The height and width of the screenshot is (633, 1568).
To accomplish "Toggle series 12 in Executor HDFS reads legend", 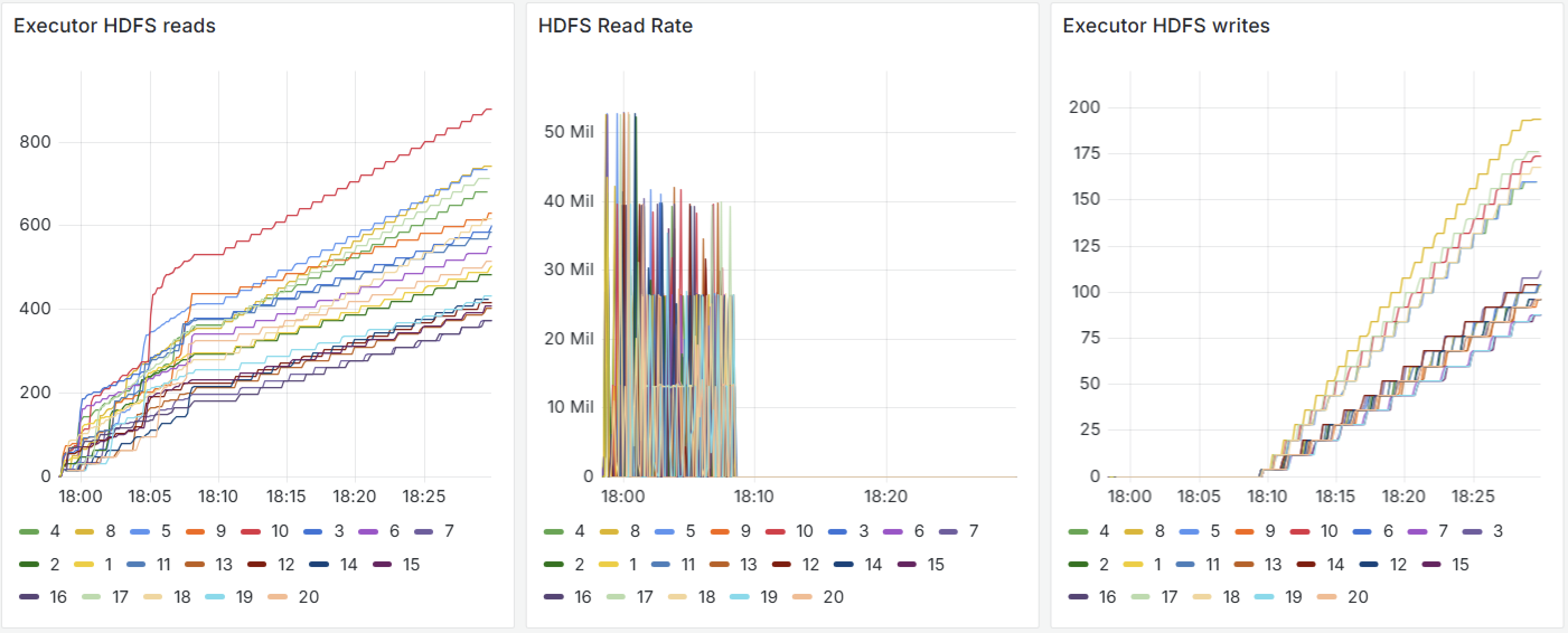I will [x=286, y=565].
